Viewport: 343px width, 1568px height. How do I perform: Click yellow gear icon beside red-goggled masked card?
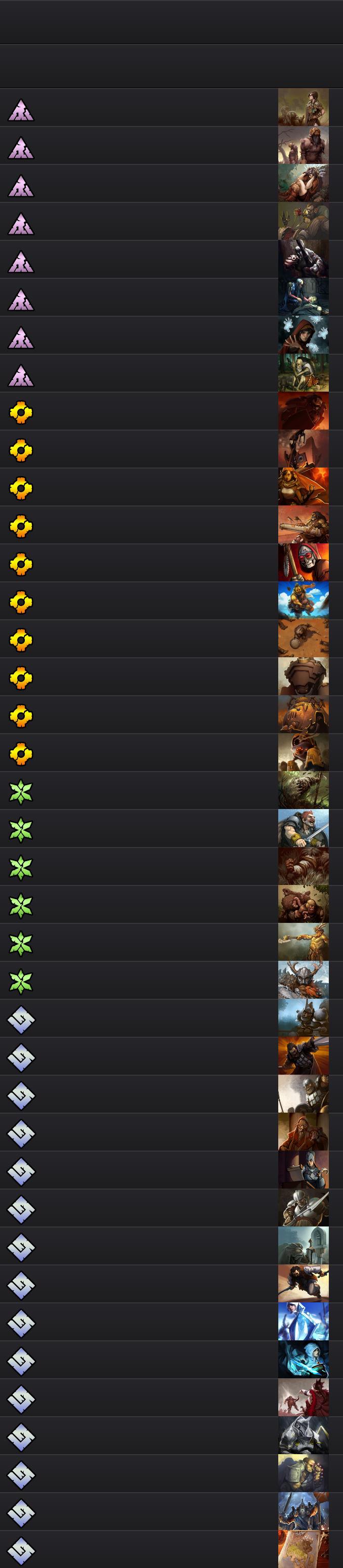[21, 564]
